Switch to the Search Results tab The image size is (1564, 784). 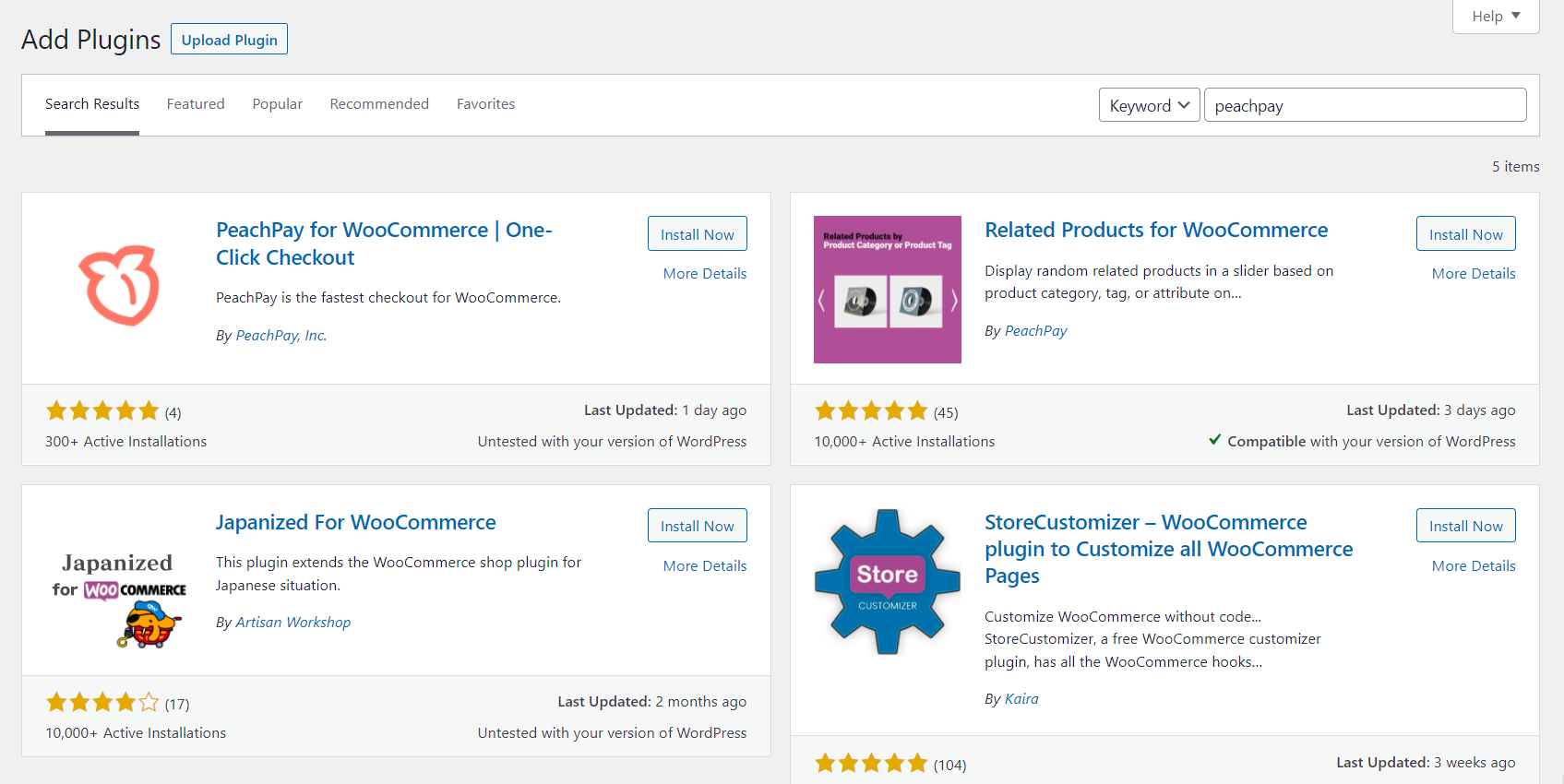pyautogui.click(x=92, y=104)
